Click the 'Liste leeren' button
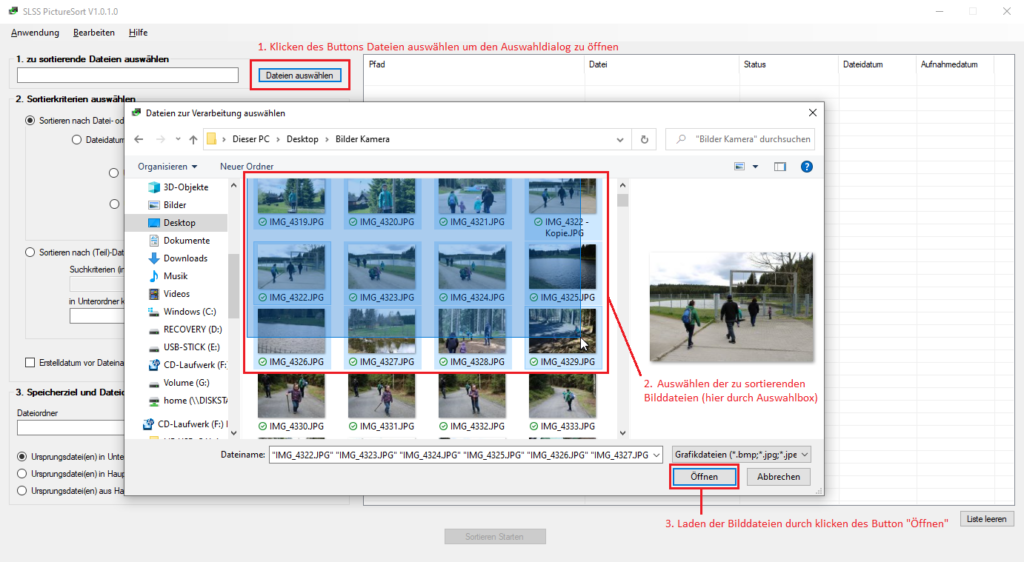The image size is (1024, 562). 986,519
